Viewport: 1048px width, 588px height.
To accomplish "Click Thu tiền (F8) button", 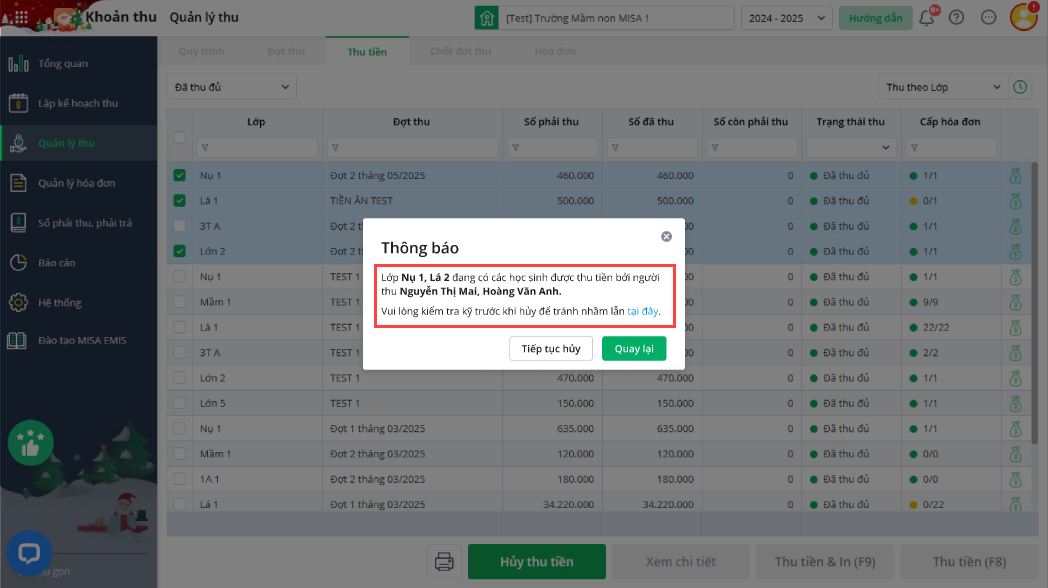I will point(969,561).
